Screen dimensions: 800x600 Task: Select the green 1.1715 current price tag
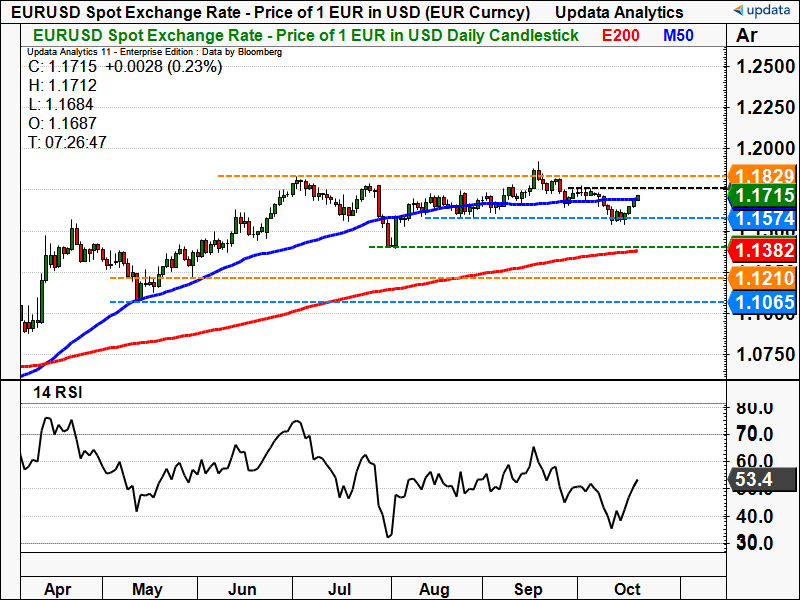click(x=761, y=195)
